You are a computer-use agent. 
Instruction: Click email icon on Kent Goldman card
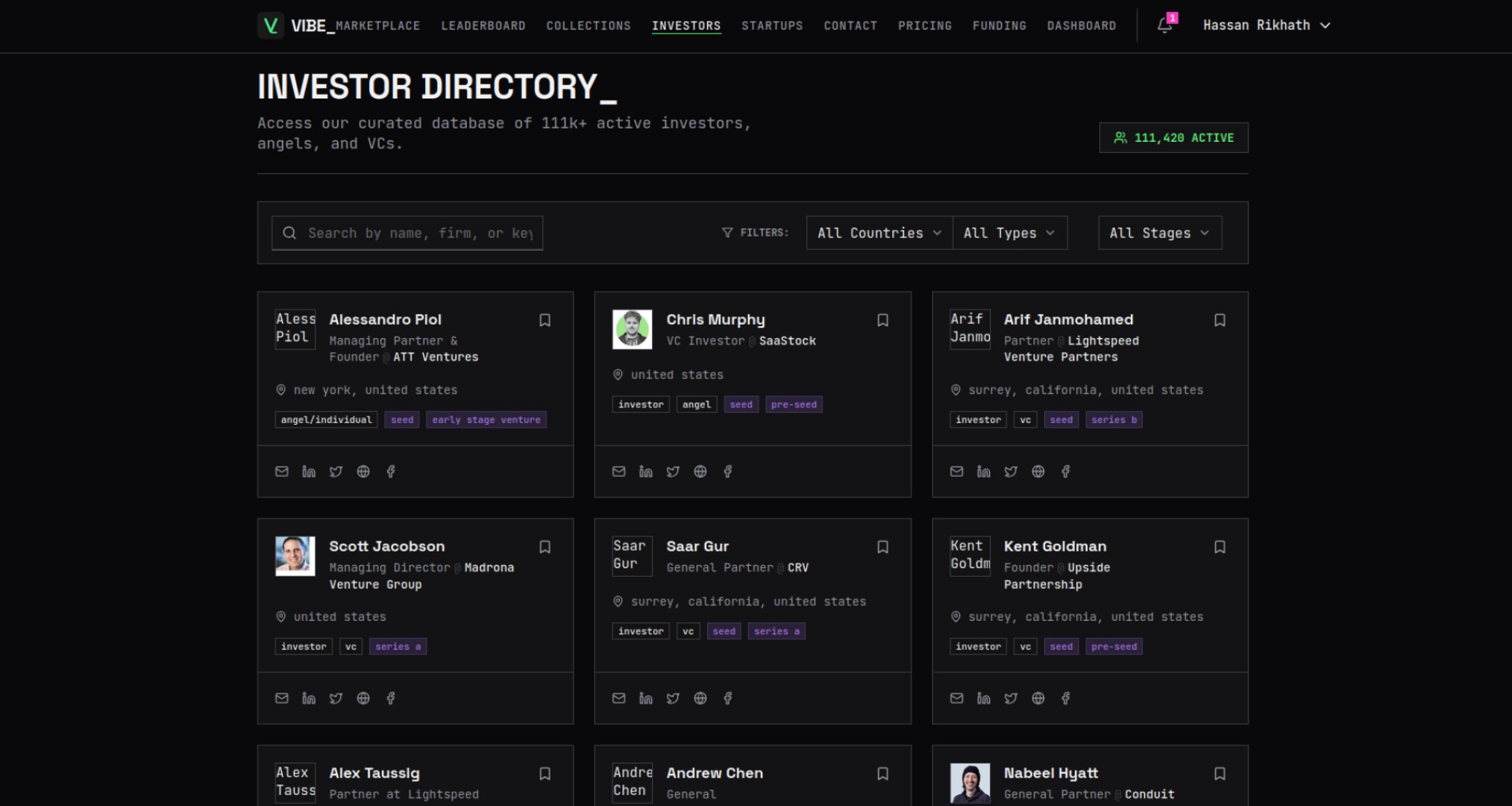tap(956, 699)
